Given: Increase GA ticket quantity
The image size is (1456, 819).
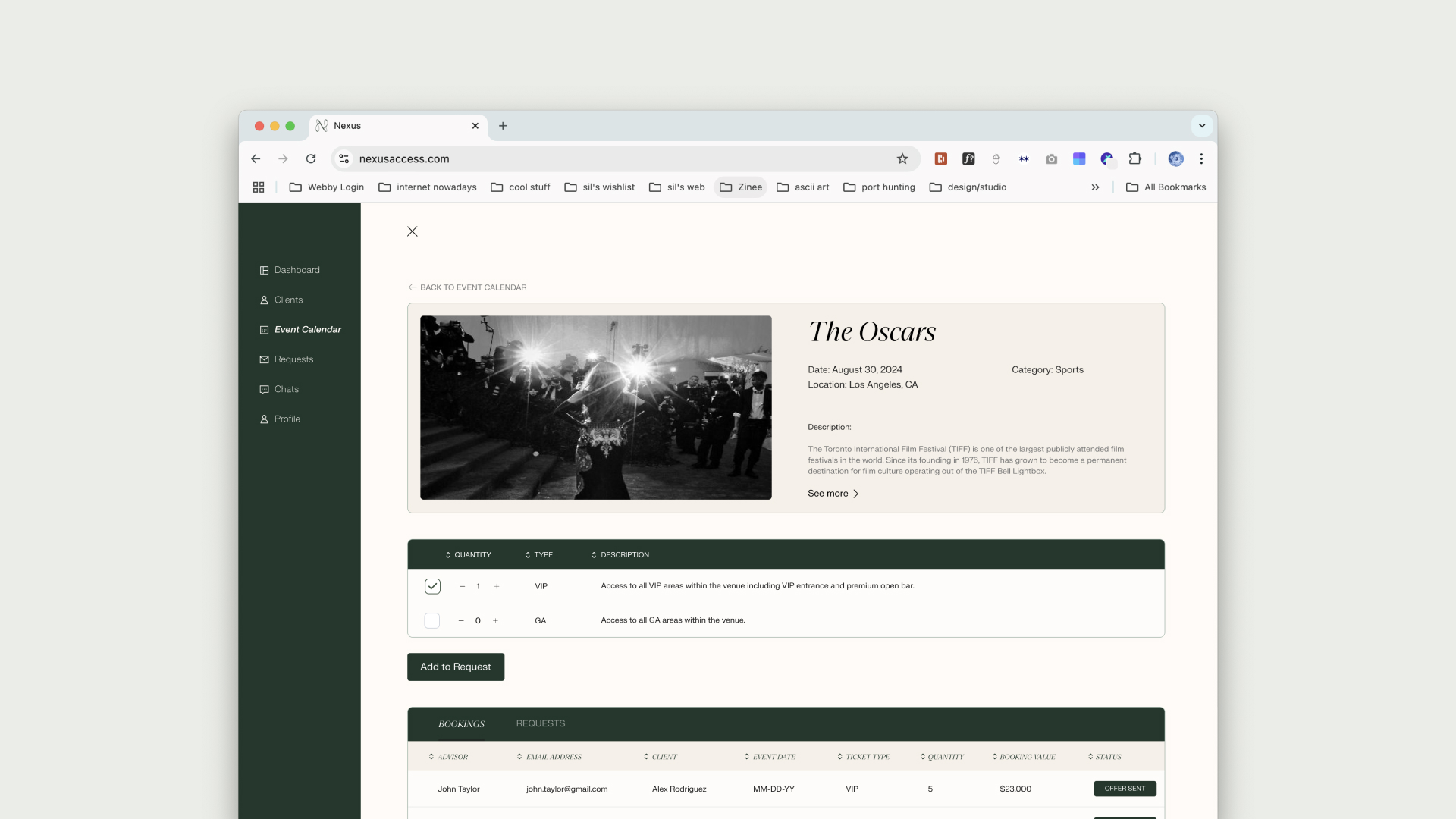Looking at the screenshot, I should [x=496, y=620].
